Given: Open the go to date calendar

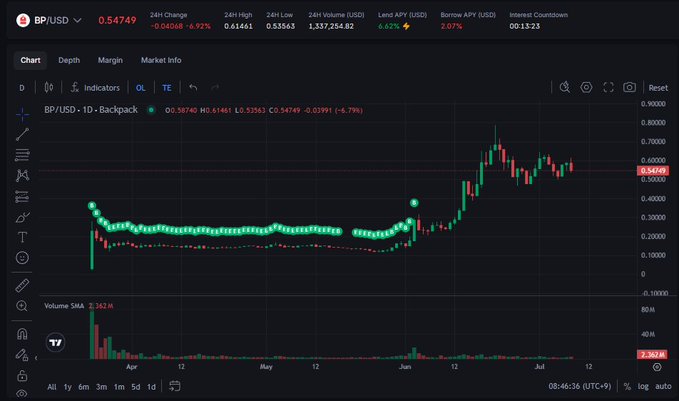Looking at the screenshot, I should 175,386.
